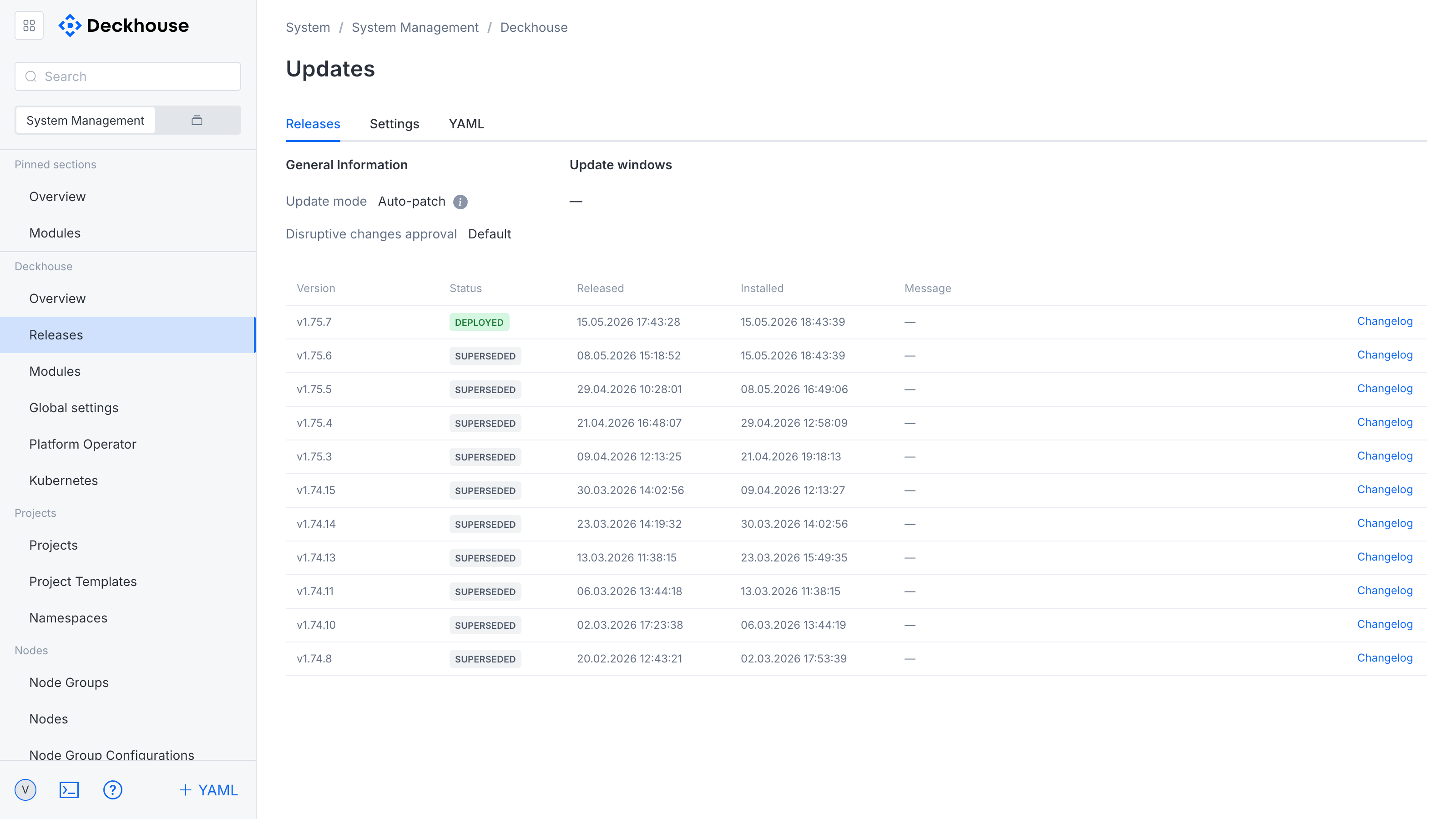The height and width of the screenshot is (819, 1456).
Task: Open pinned Modules section
Action: [128, 233]
